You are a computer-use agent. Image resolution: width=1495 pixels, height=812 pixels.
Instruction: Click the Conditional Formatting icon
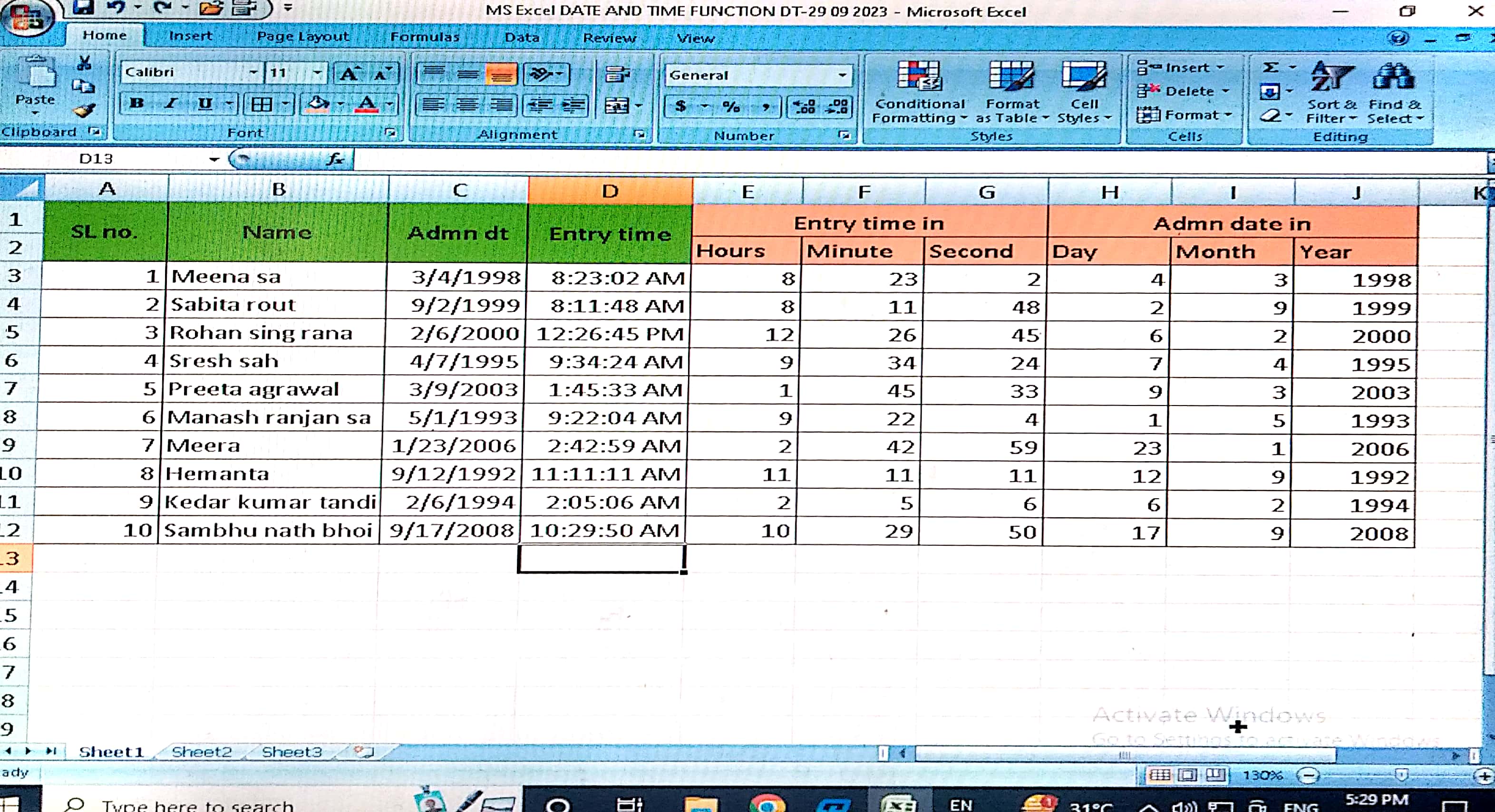[919, 77]
